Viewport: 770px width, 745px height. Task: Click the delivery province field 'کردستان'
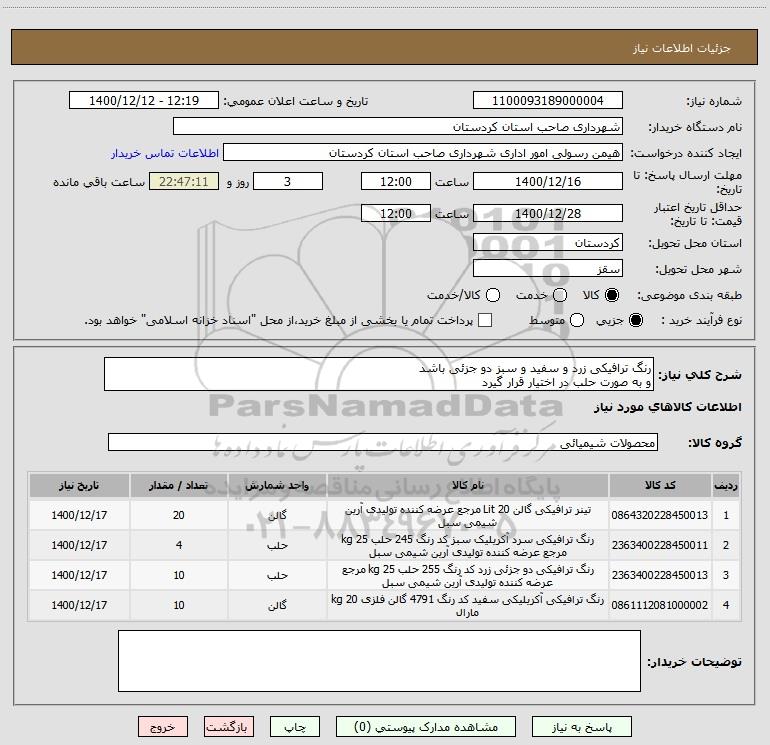click(x=548, y=242)
